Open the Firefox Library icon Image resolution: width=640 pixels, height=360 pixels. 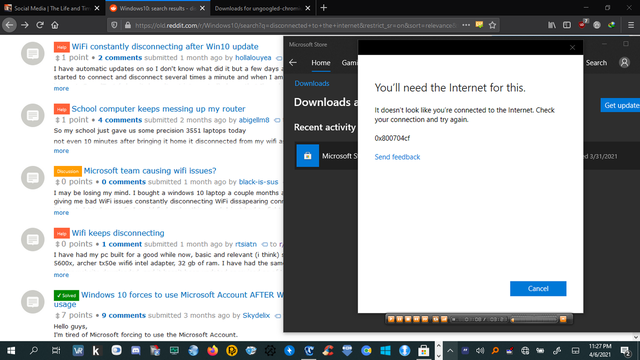pos(552,25)
